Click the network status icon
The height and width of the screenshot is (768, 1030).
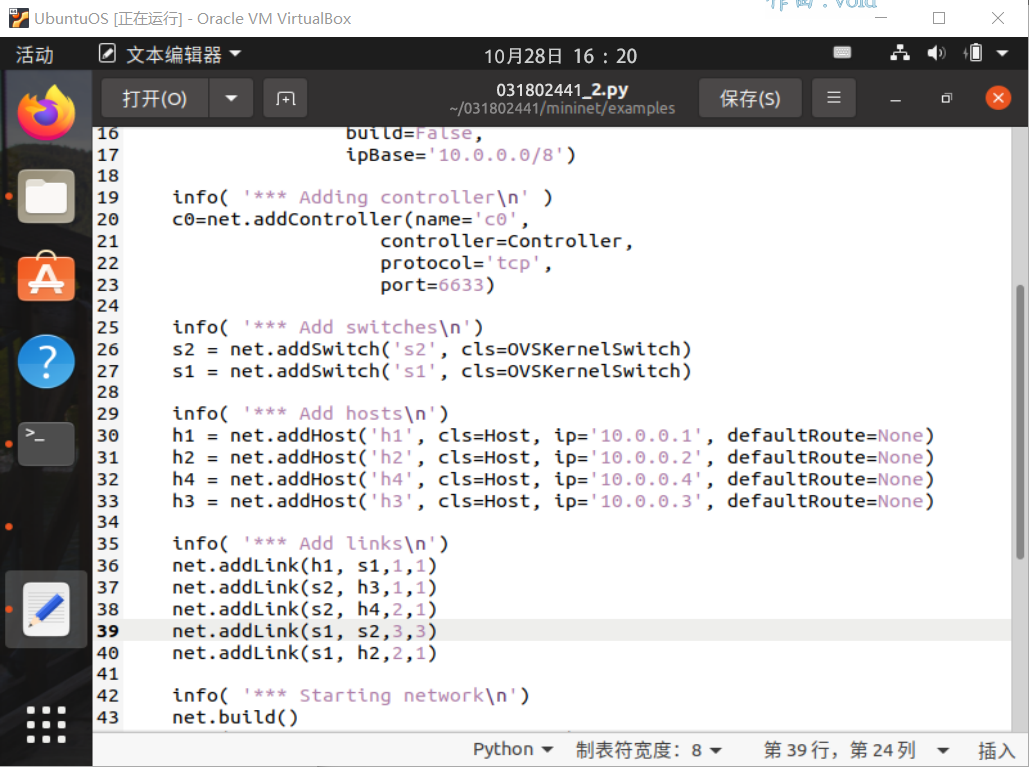point(899,53)
